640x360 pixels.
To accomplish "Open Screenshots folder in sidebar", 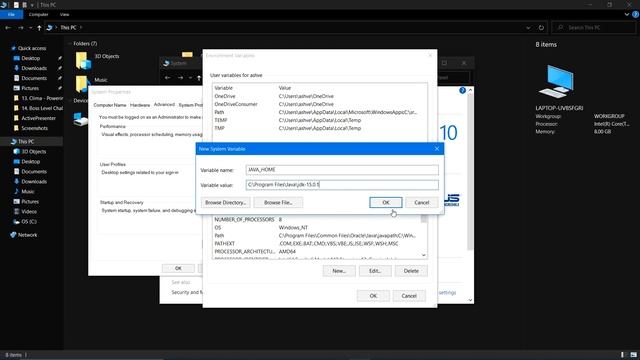I will click(x=34, y=128).
